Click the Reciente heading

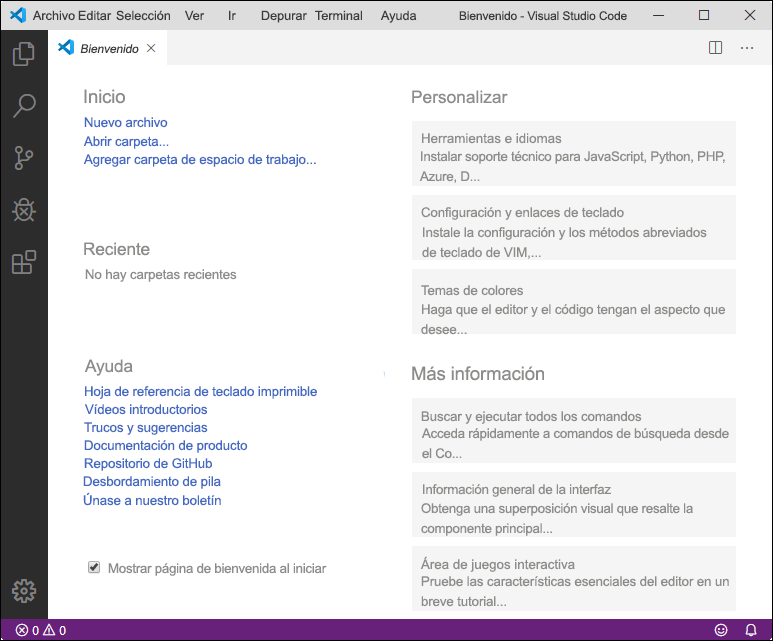pos(116,249)
